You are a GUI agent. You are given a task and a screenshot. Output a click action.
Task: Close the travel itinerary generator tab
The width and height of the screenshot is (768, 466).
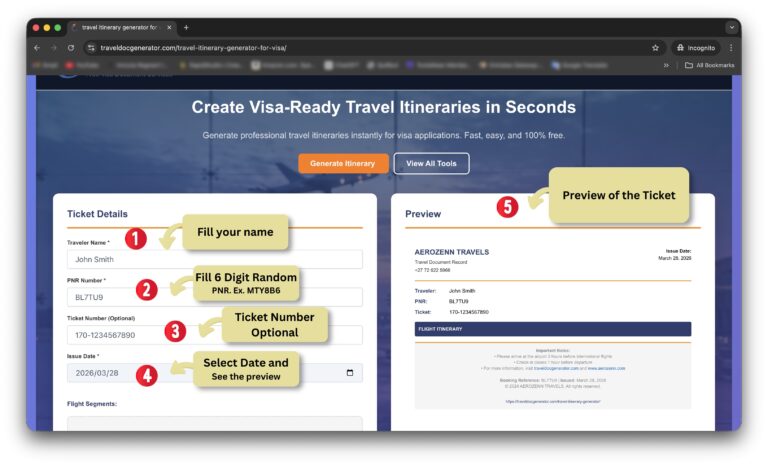coord(169,28)
